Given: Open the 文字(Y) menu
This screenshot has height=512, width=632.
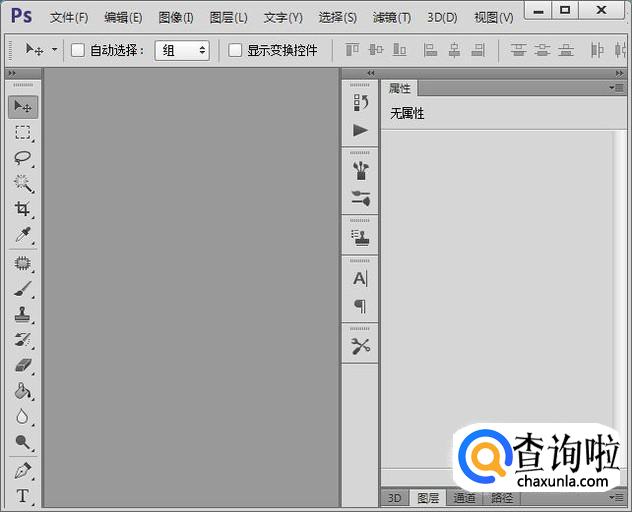Looking at the screenshot, I should 283,17.
